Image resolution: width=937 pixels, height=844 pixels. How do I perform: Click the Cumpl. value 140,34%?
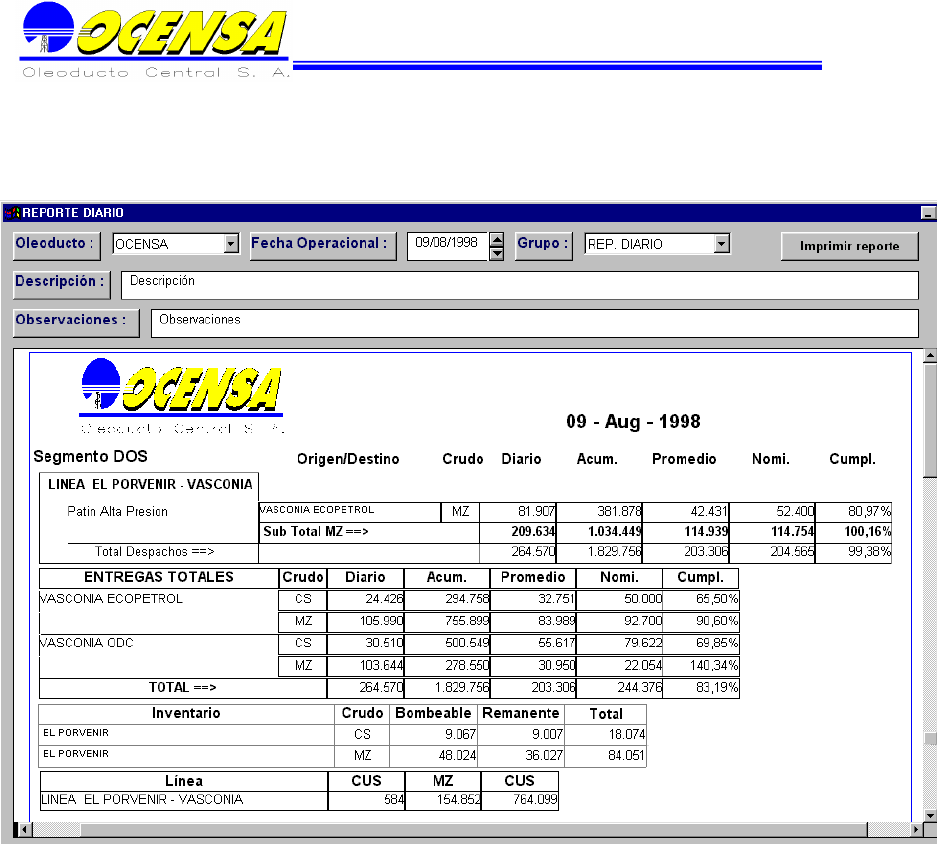(714, 665)
